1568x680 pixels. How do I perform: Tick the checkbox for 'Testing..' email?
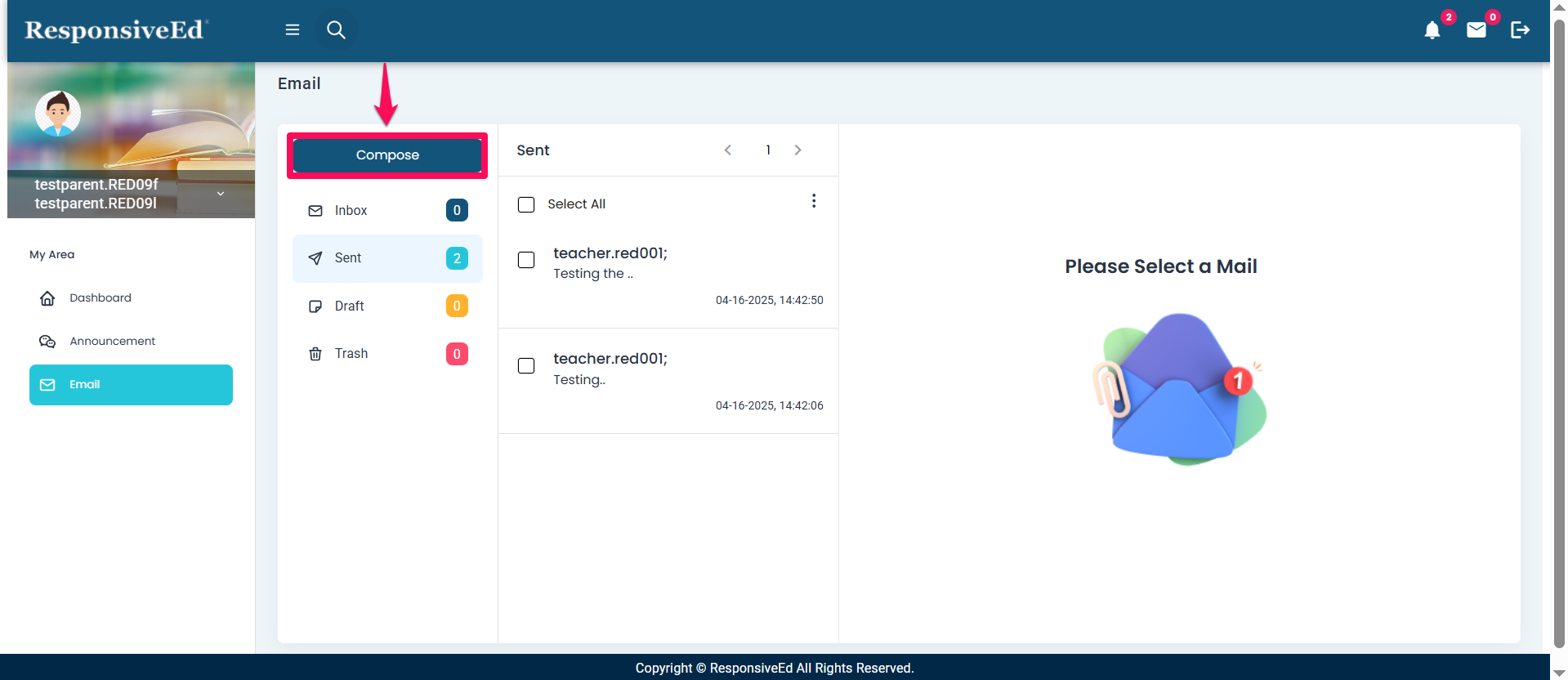[526, 365]
